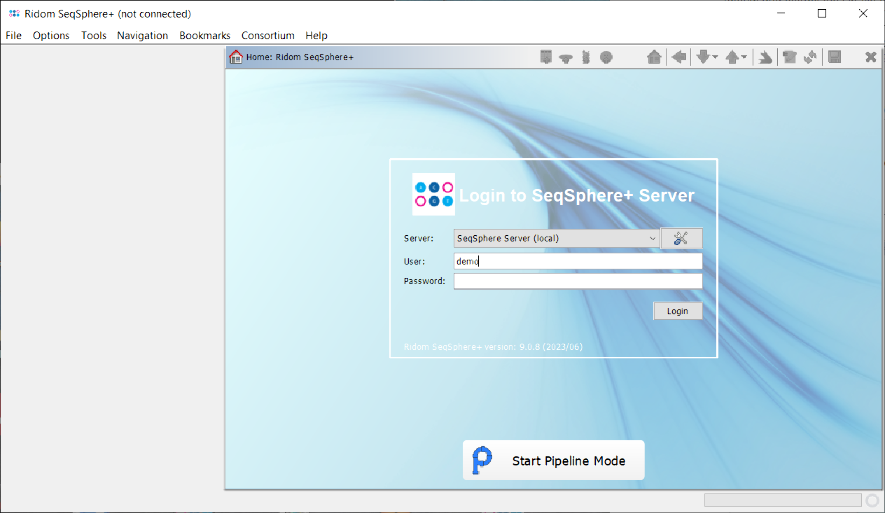Image resolution: width=885 pixels, height=513 pixels.
Task: Click Start Pipeline Mode button
Action: pyautogui.click(x=554, y=461)
